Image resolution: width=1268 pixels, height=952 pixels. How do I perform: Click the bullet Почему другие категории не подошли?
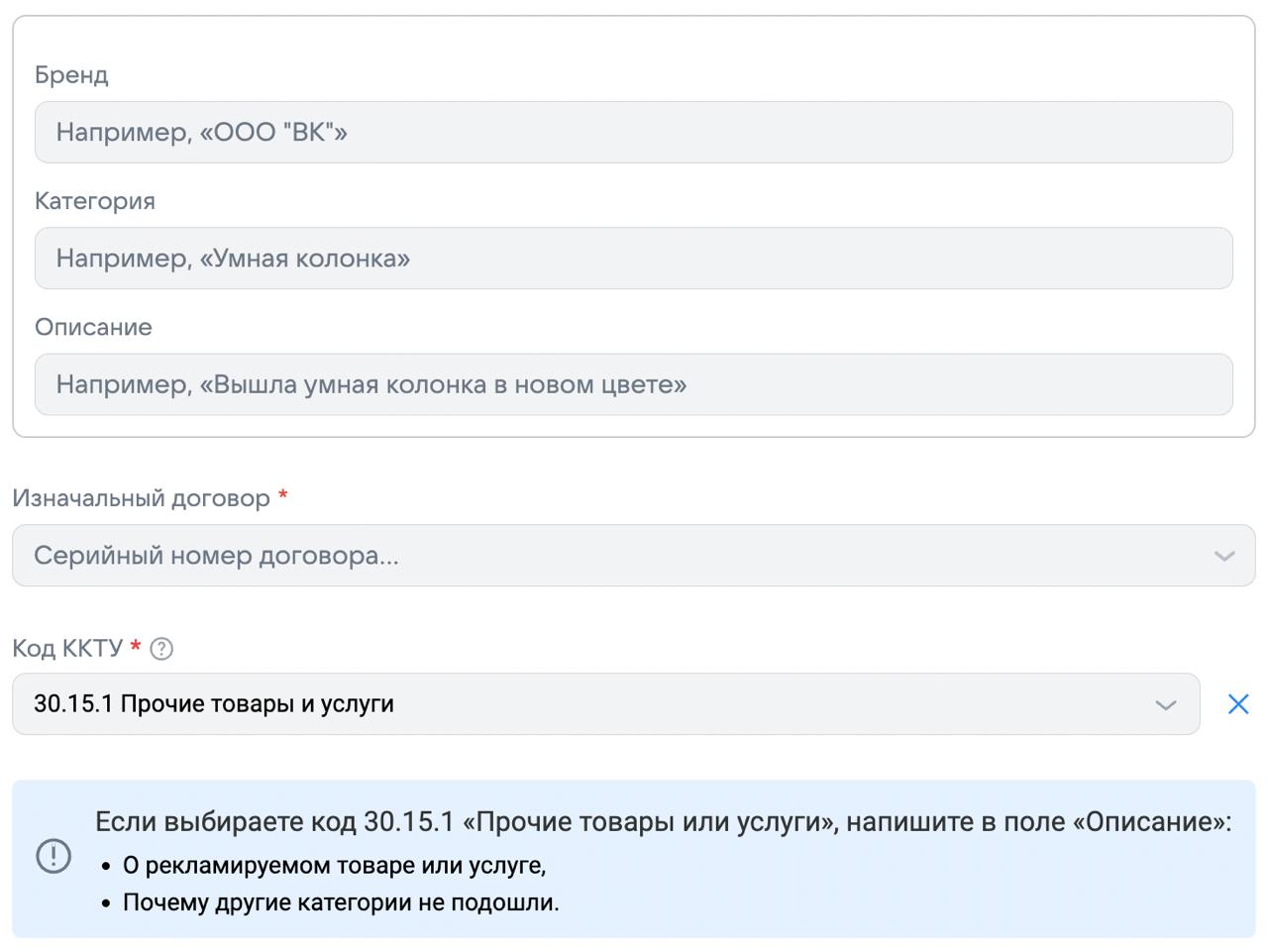point(341,902)
